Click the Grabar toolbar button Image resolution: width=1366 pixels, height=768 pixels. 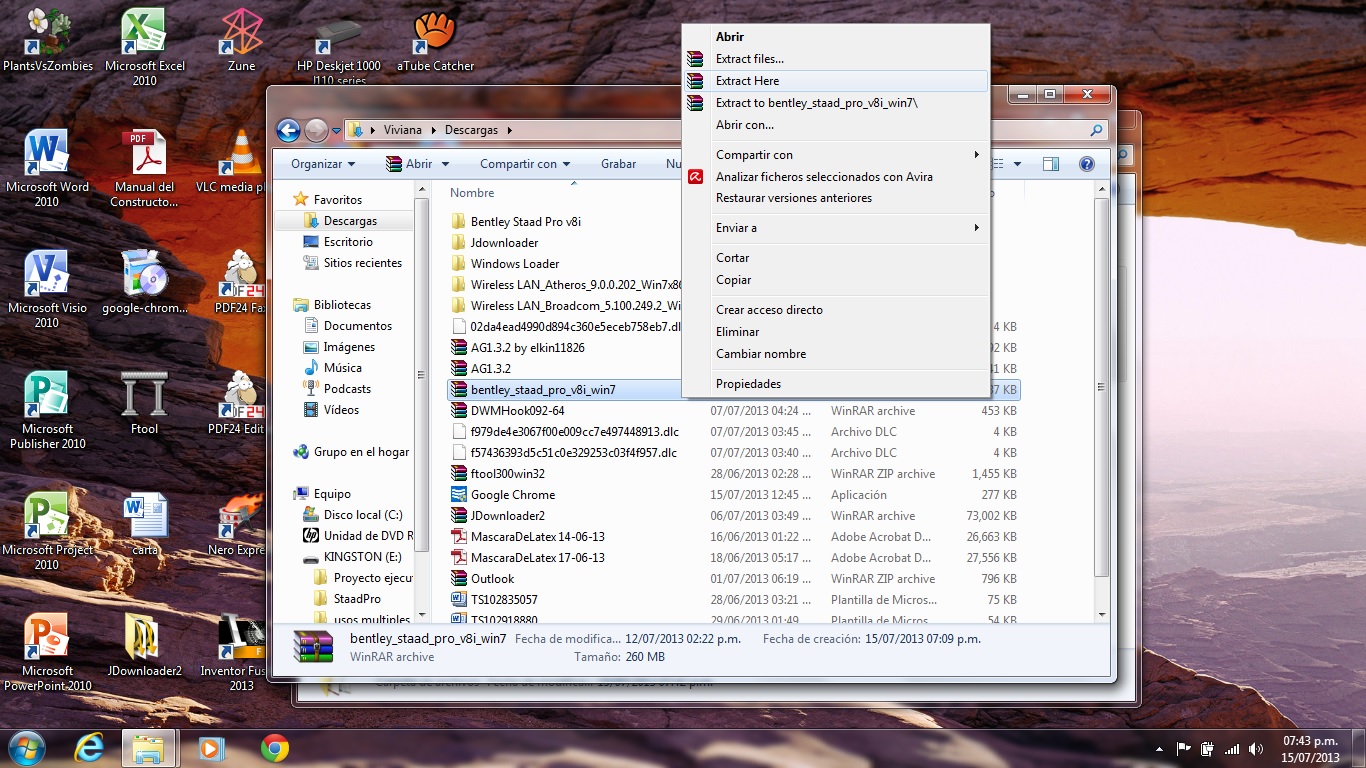pos(618,164)
